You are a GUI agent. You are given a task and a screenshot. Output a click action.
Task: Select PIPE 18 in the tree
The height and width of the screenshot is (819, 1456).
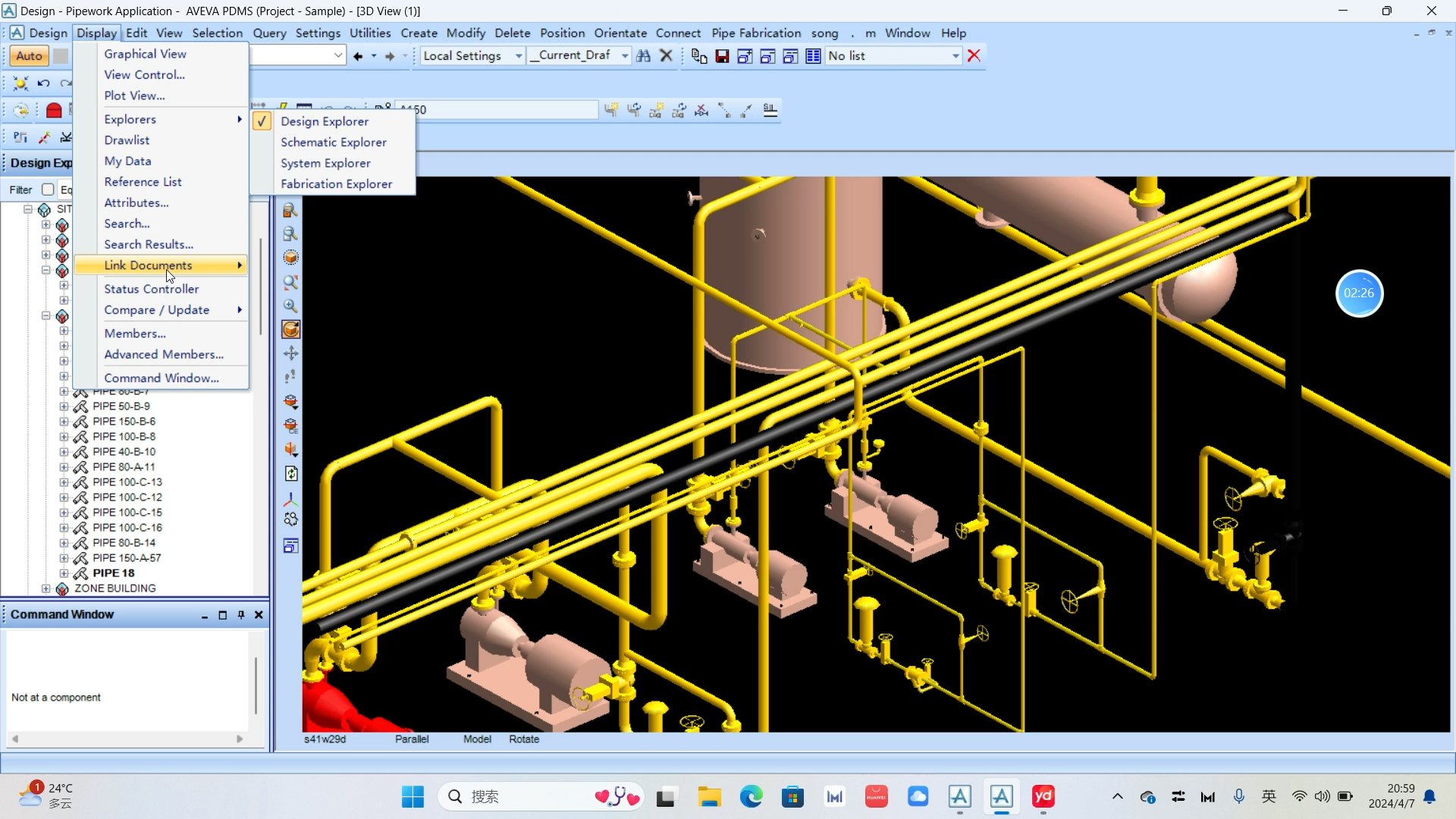tap(114, 573)
